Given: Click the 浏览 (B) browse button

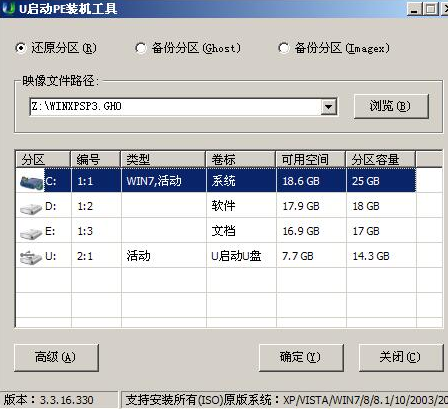Looking at the screenshot, I should tap(391, 106).
